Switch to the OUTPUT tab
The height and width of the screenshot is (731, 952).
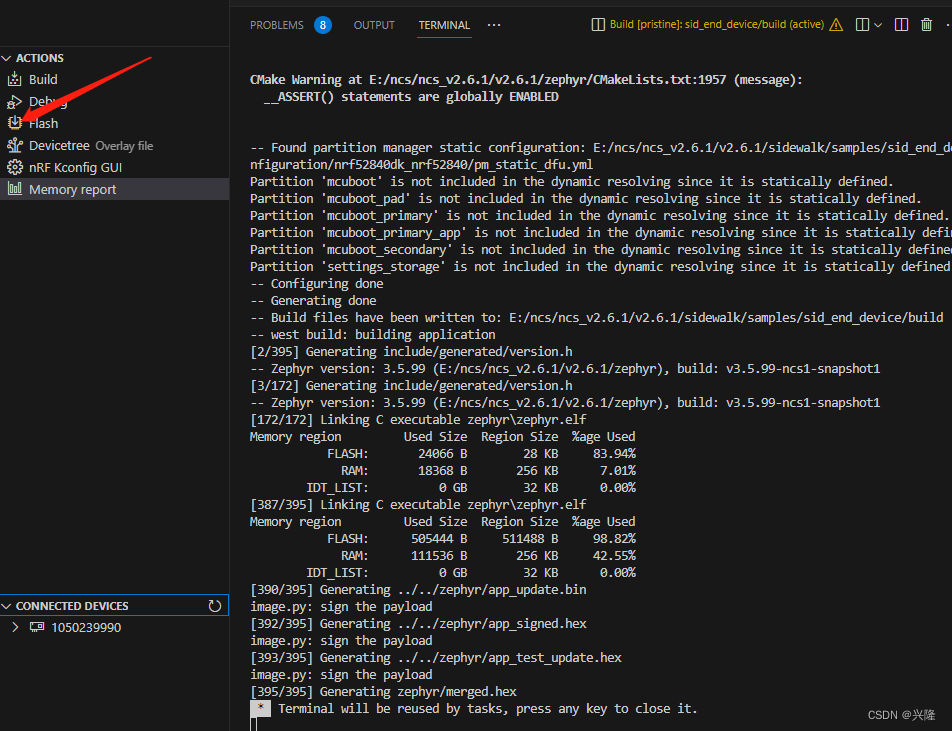tap(374, 25)
